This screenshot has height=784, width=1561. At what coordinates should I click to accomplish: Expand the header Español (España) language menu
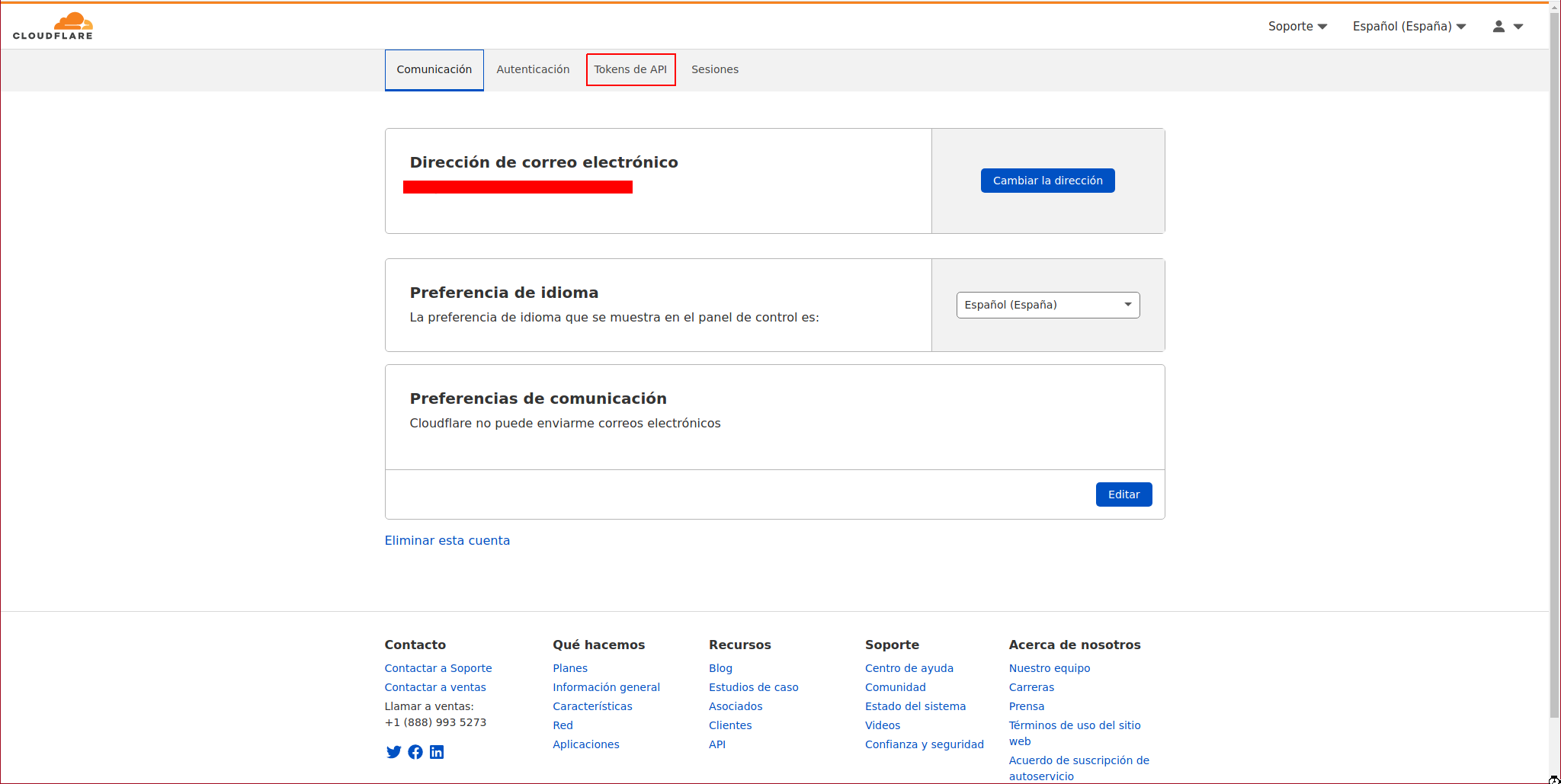tap(1409, 27)
